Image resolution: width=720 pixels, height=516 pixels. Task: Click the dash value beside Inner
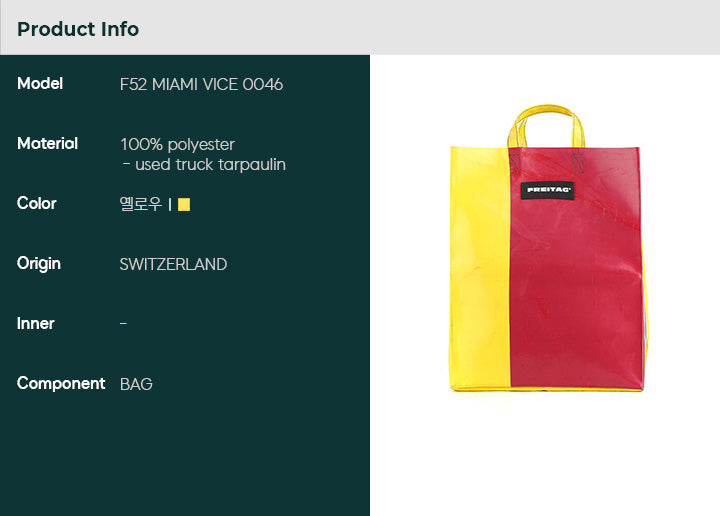[123, 324]
